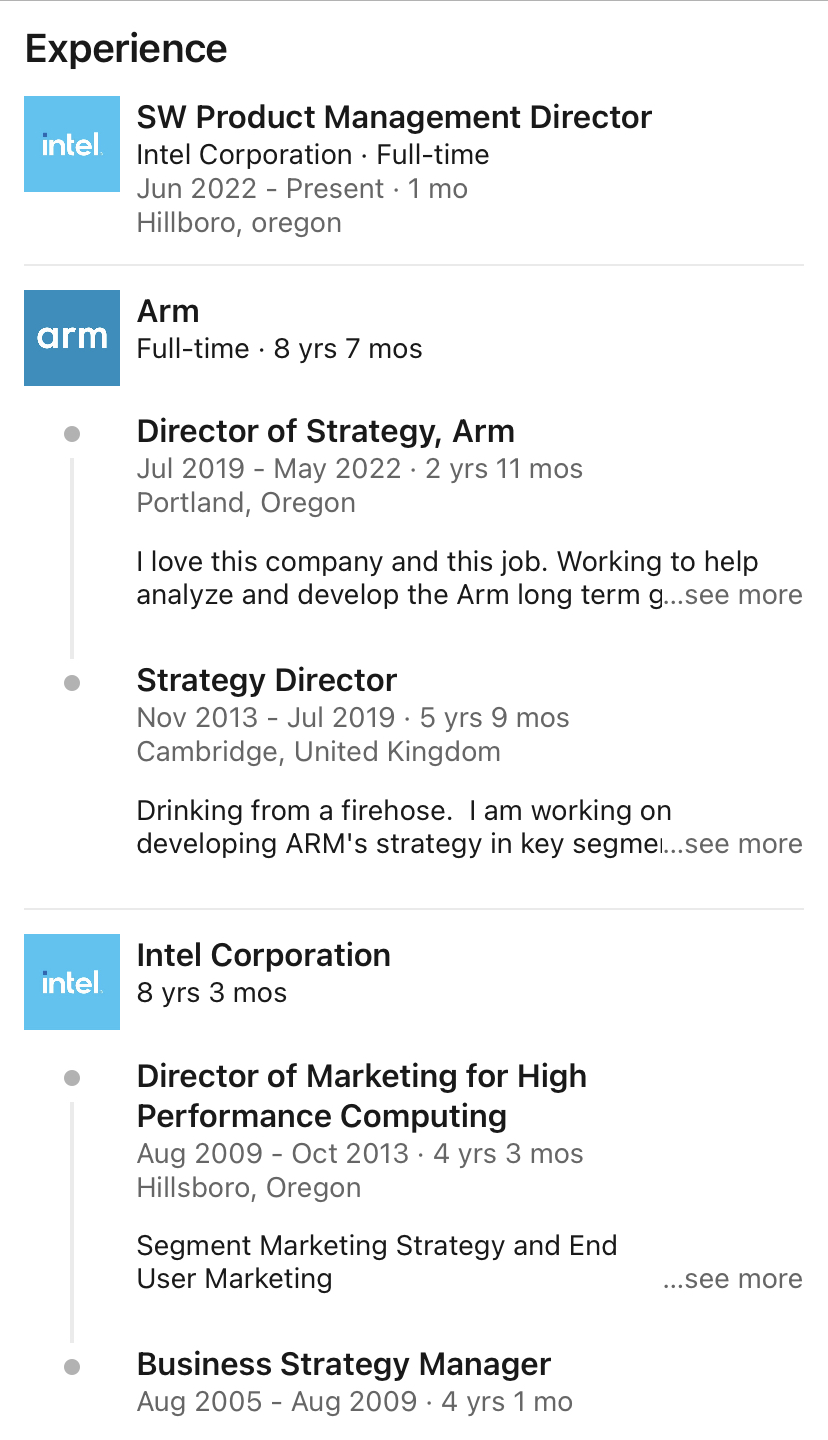Select the timeline dot beside Strategy Director

[x=72, y=683]
